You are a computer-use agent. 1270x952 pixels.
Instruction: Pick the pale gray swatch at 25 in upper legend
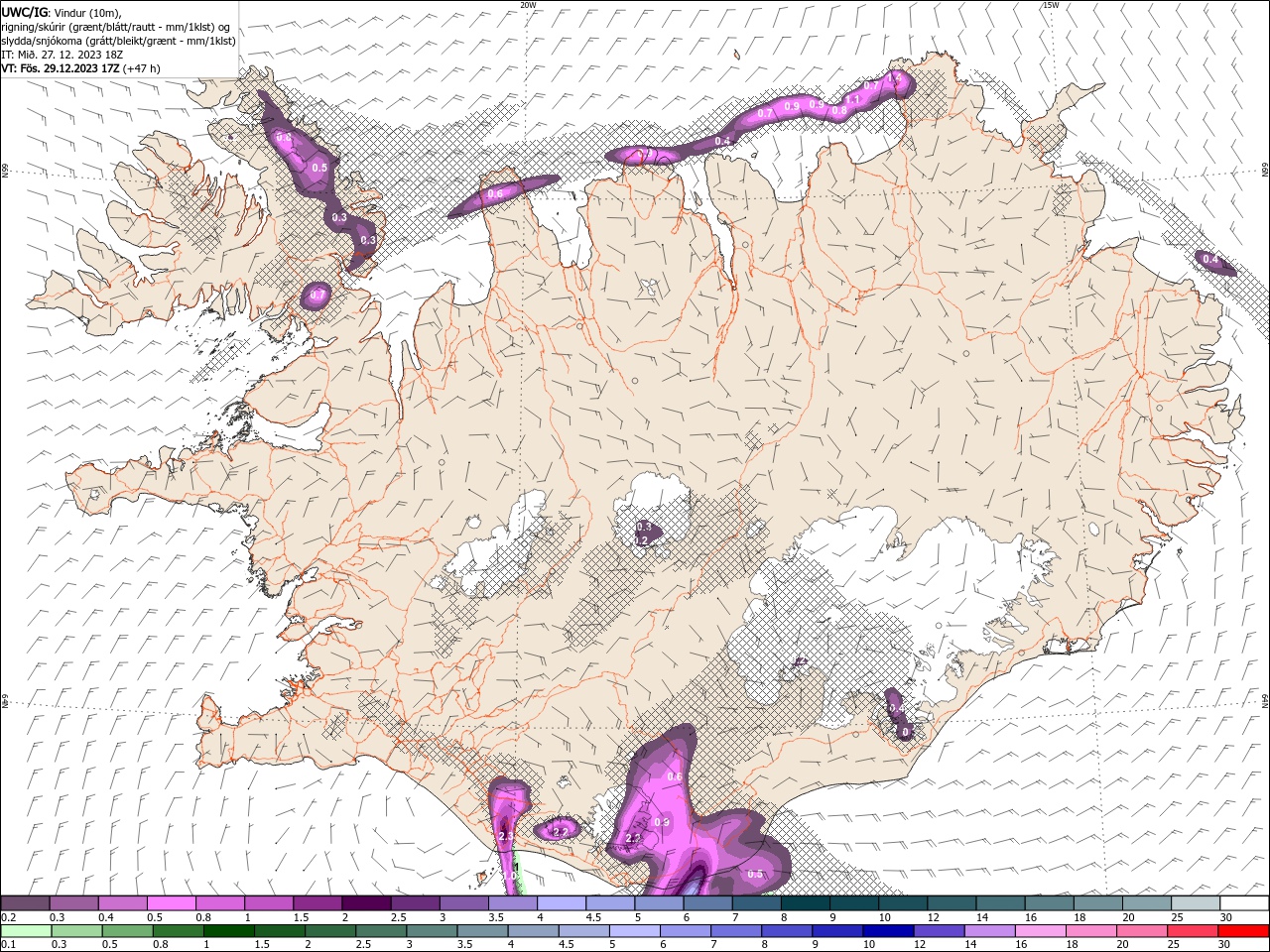tap(1195, 902)
